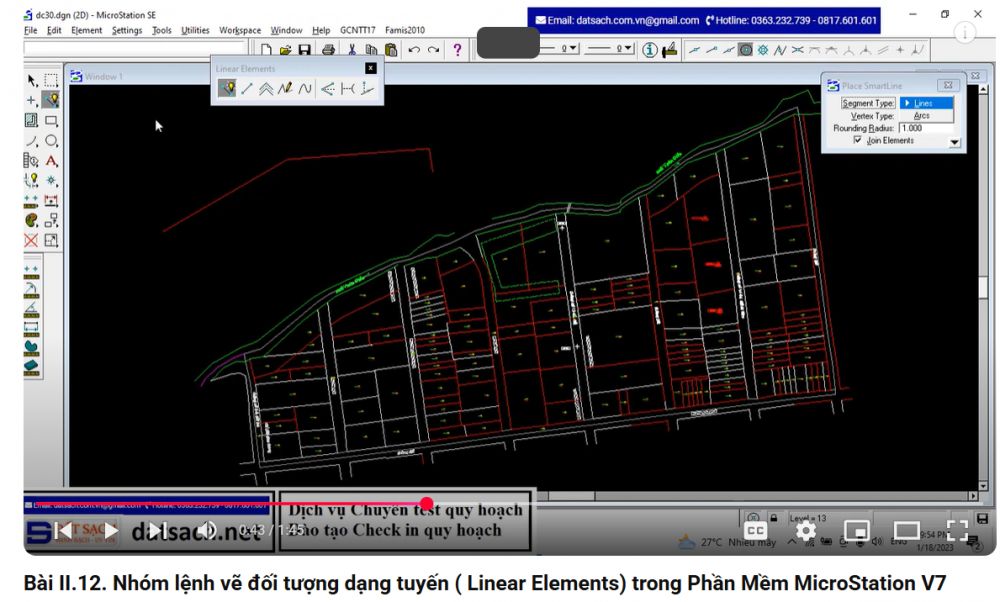This screenshot has width=1000, height=602.
Task: Toggle the Join Elements checkbox
Action: coord(857,141)
